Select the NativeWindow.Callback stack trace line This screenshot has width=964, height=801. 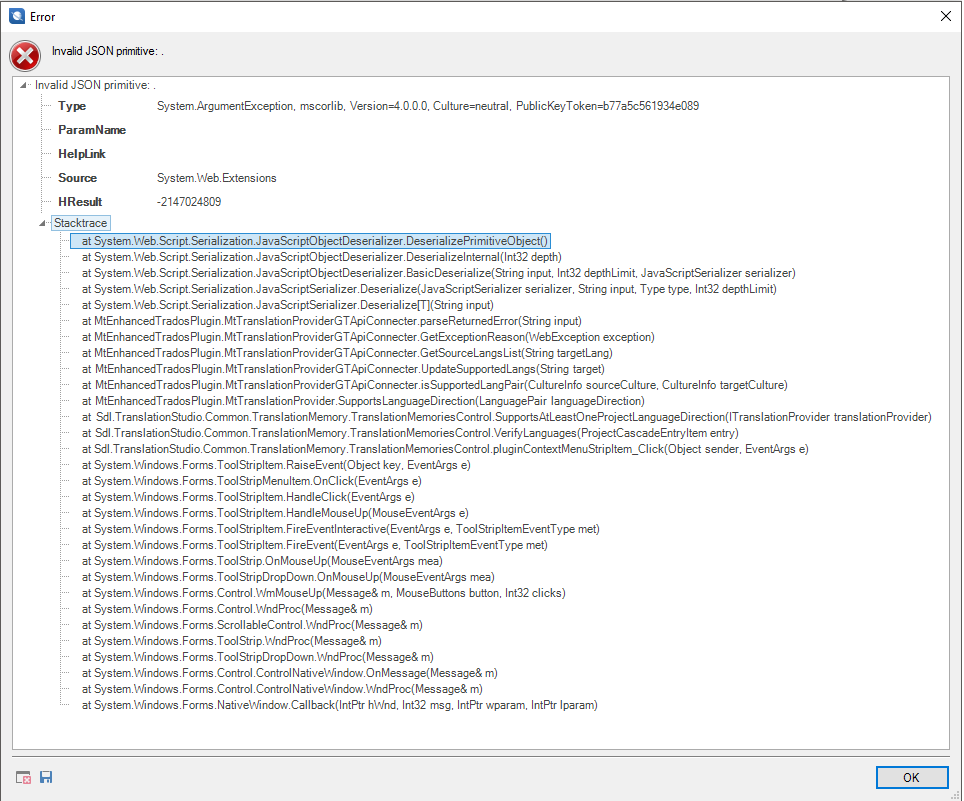(340, 705)
